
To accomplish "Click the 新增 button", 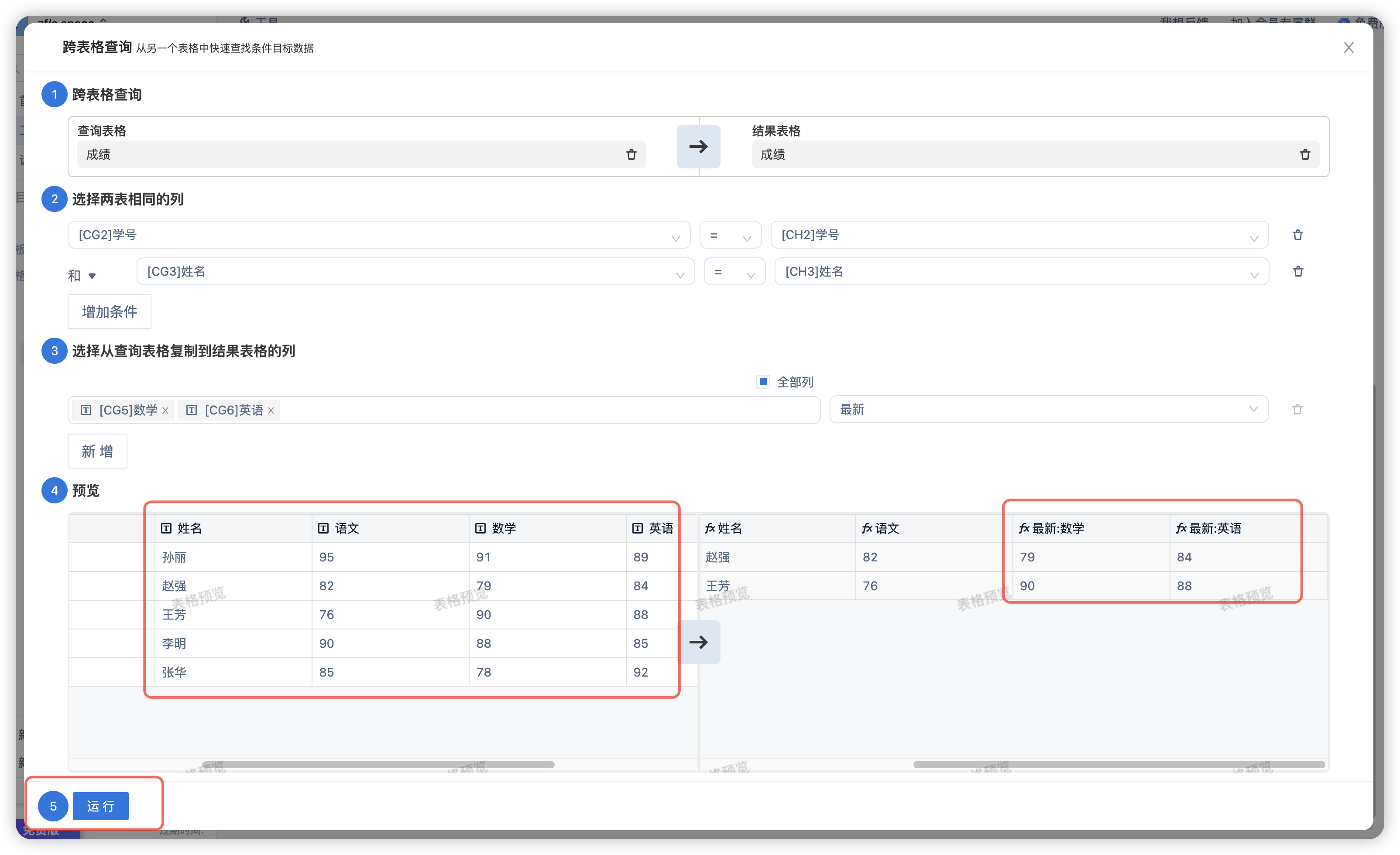I will (97, 451).
